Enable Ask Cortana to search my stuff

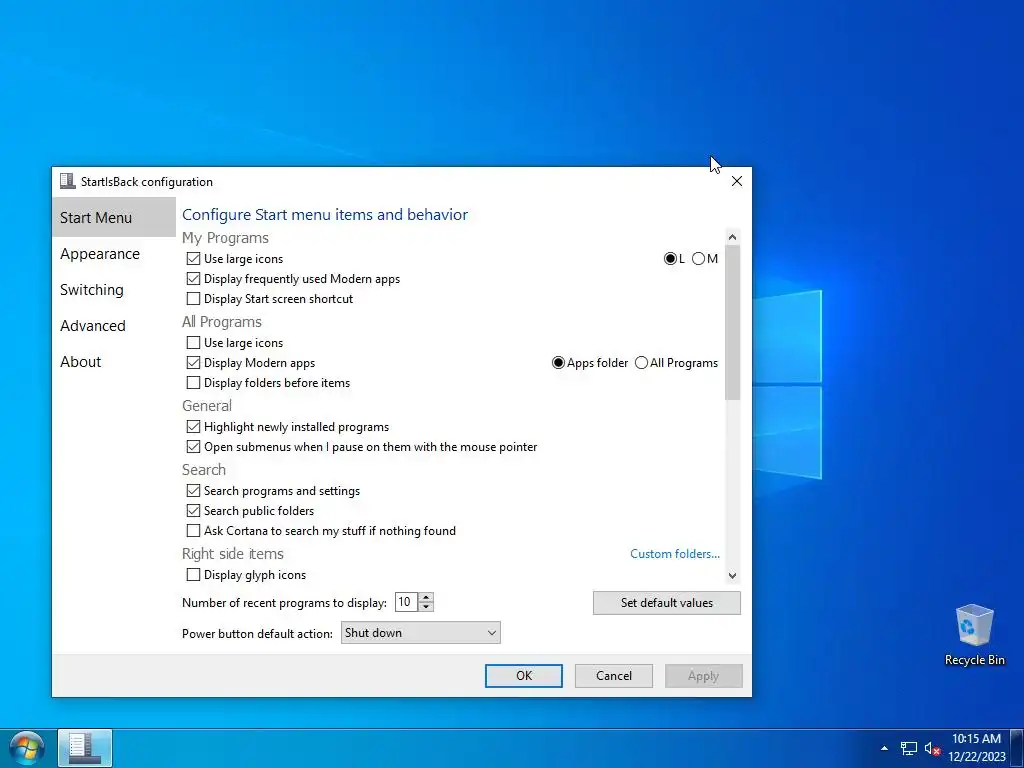click(193, 530)
